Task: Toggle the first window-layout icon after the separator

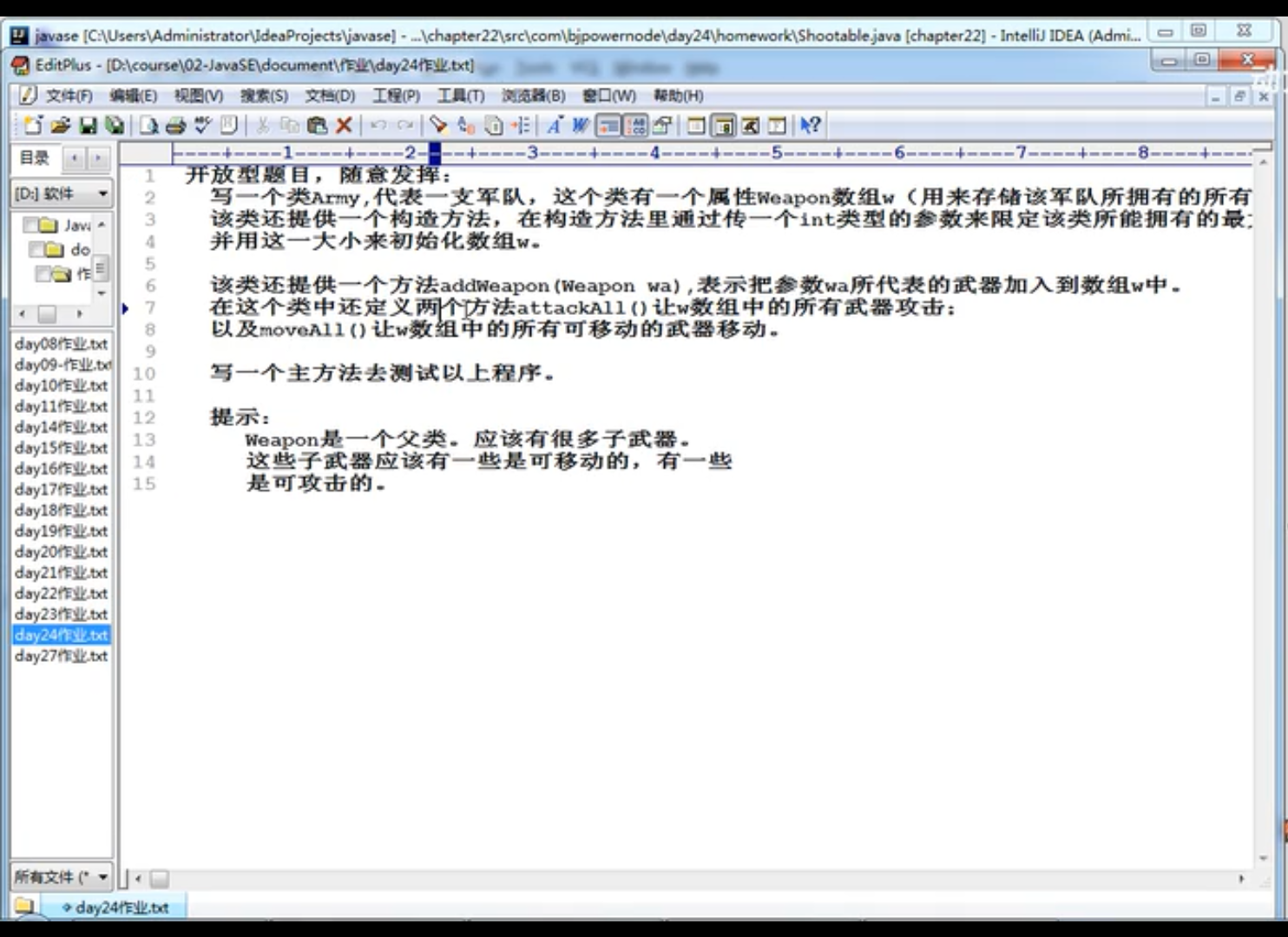Action: tap(696, 126)
